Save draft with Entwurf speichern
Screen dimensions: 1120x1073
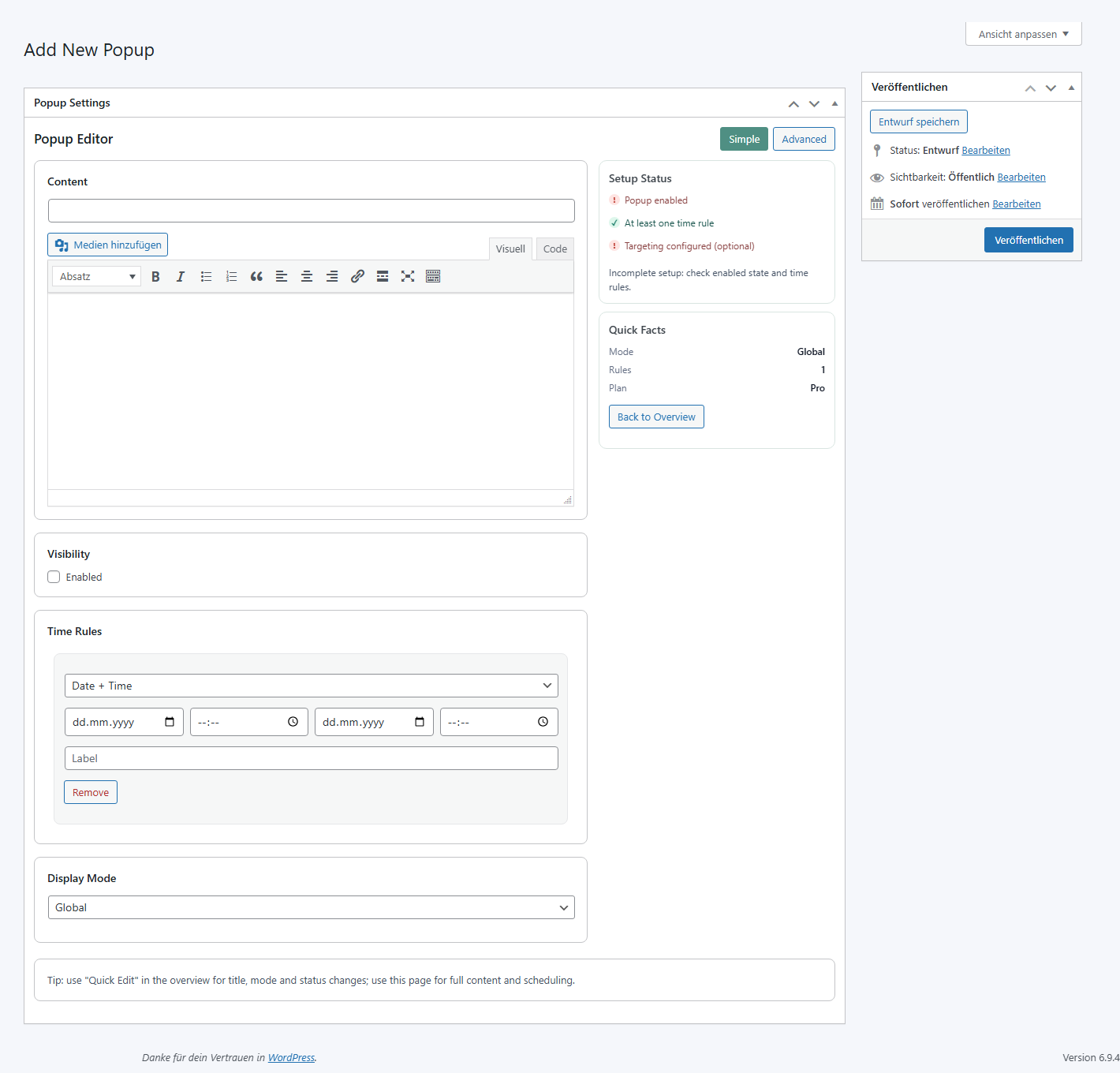click(x=919, y=122)
